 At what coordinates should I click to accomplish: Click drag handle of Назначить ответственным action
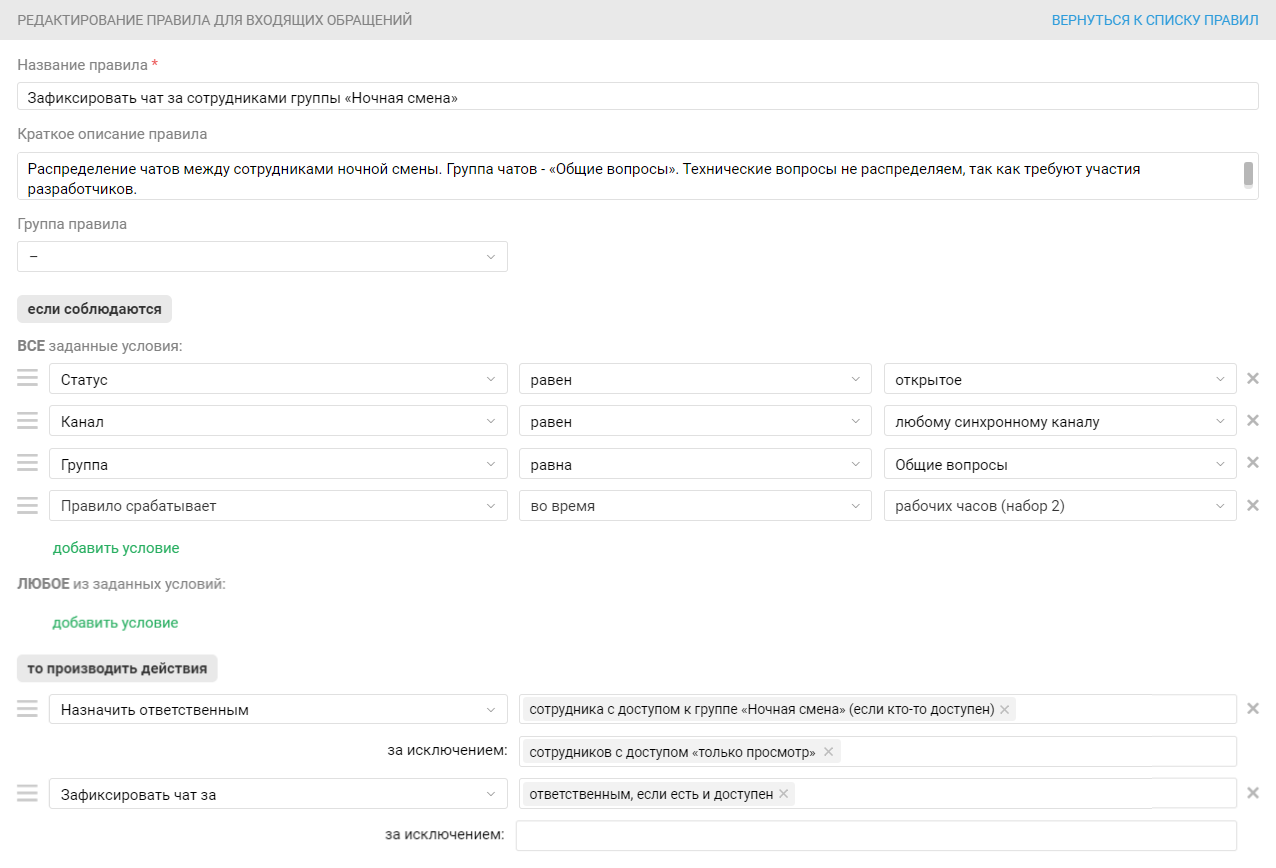pyautogui.click(x=28, y=709)
